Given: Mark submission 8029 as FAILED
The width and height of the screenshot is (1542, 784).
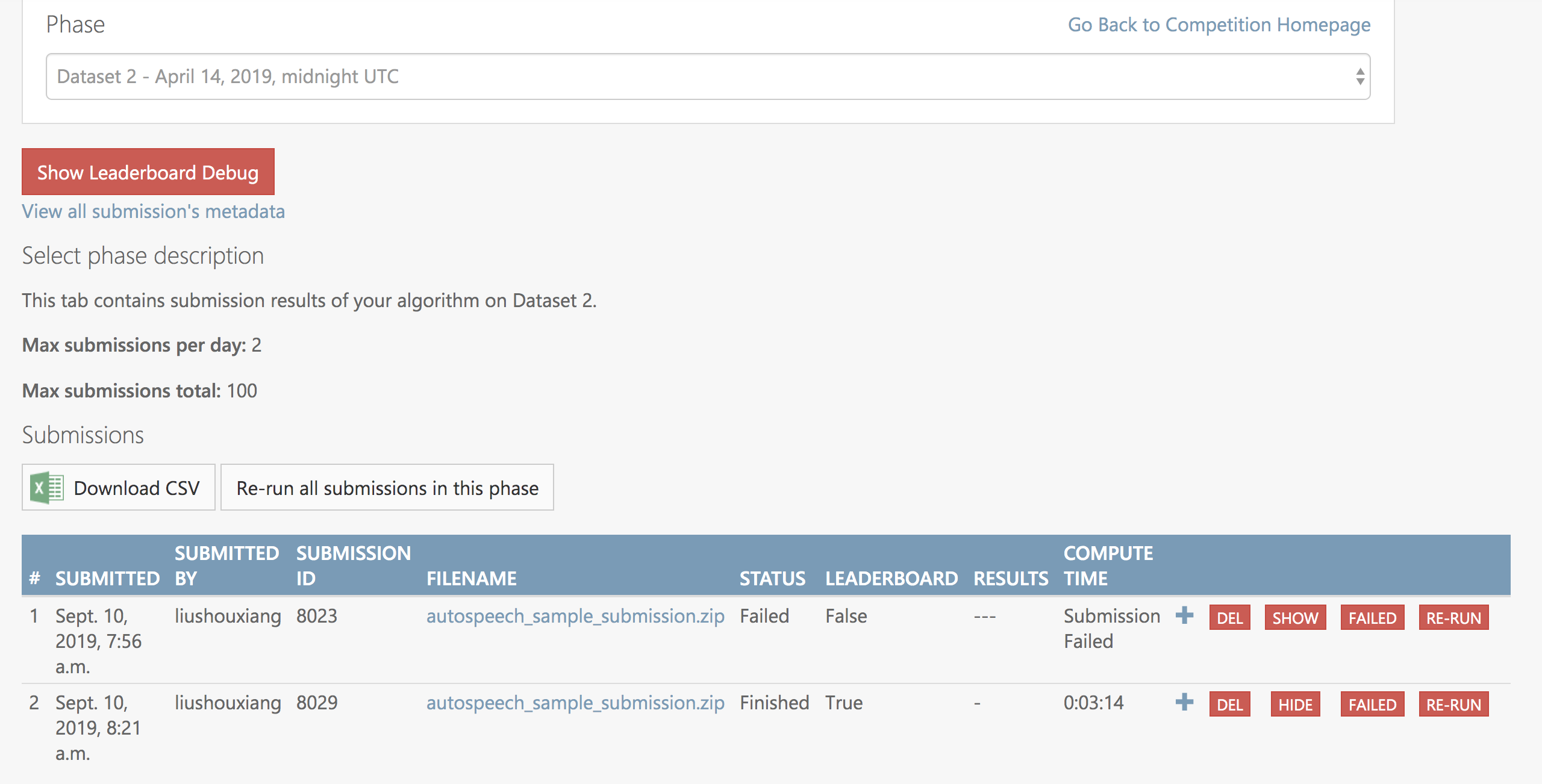Looking at the screenshot, I should tap(1373, 703).
